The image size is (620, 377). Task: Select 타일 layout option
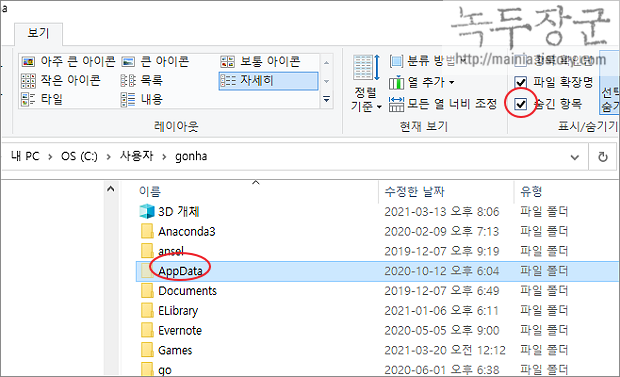[x=42, y=99]
